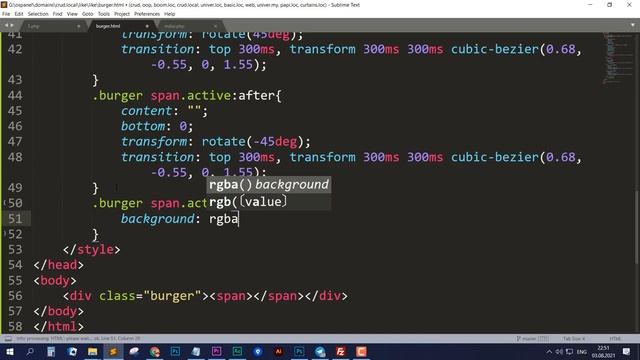Open the View menu
Screen dimensions: 640x360
point(72,14)
